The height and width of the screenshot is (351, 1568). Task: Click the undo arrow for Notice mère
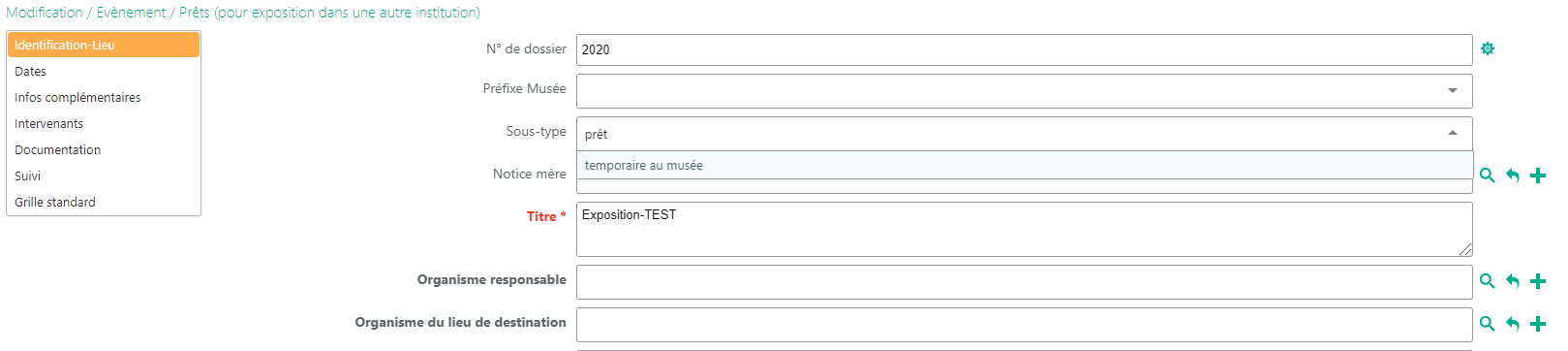pos(1513,175)
